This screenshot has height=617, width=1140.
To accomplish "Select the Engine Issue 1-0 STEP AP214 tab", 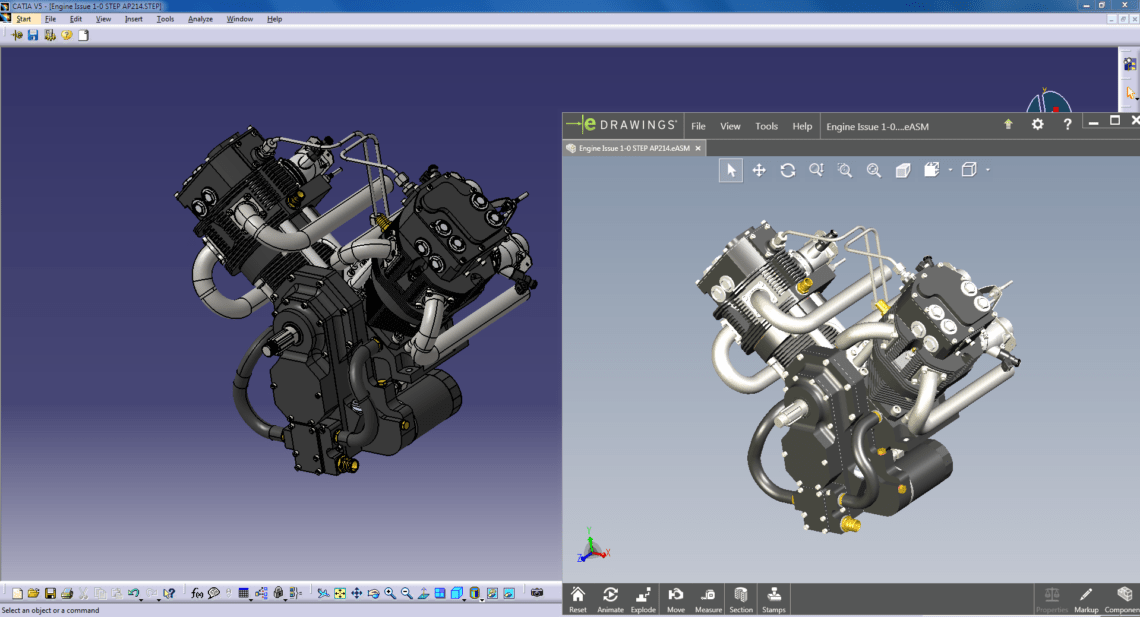I will [x=633, y=147].
